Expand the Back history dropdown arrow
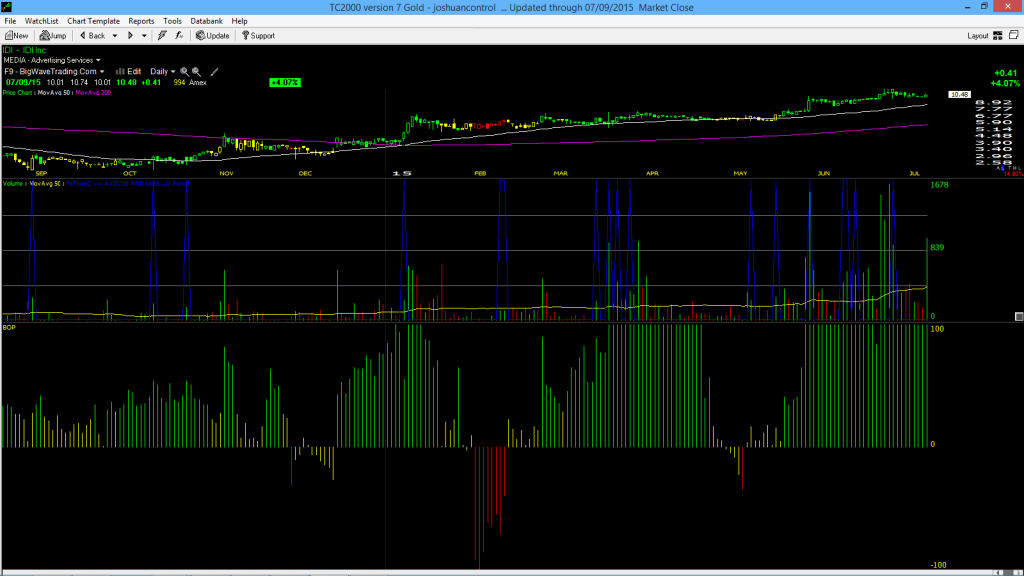Screen dimensions: 1024x576 tap(115, 36)
